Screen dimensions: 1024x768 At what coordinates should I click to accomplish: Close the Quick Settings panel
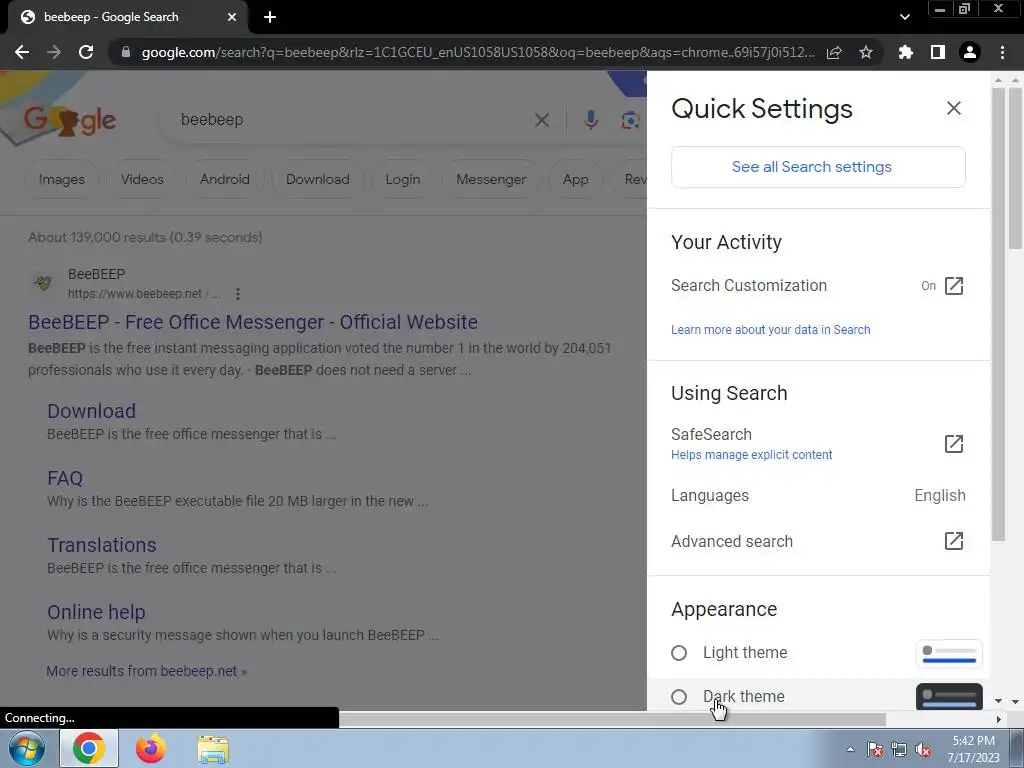coord(953,108)
